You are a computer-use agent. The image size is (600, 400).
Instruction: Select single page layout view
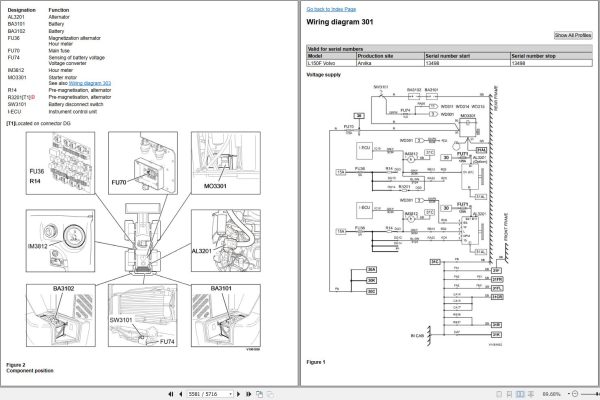(x=499, y=394)
